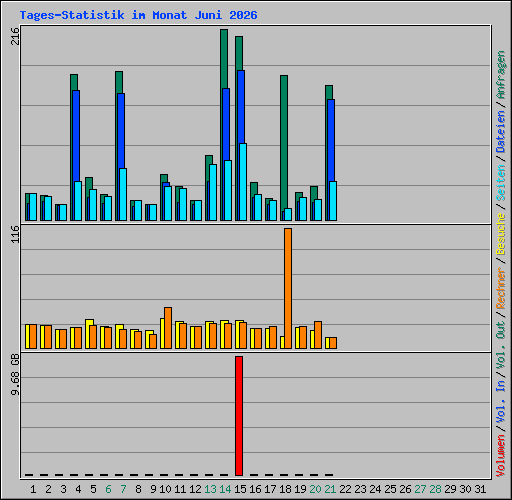The height and width of the screenshot is (500, 512).
Task: Click day label '13' on the x-axis
Action: 210,489
